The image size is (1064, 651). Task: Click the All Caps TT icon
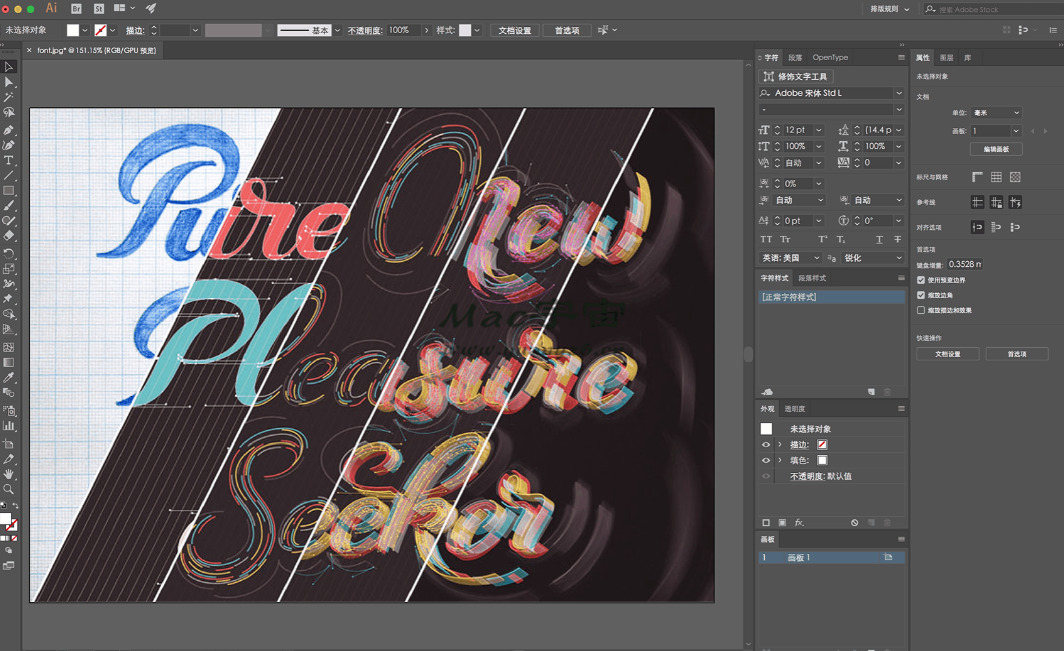point(766,240)
